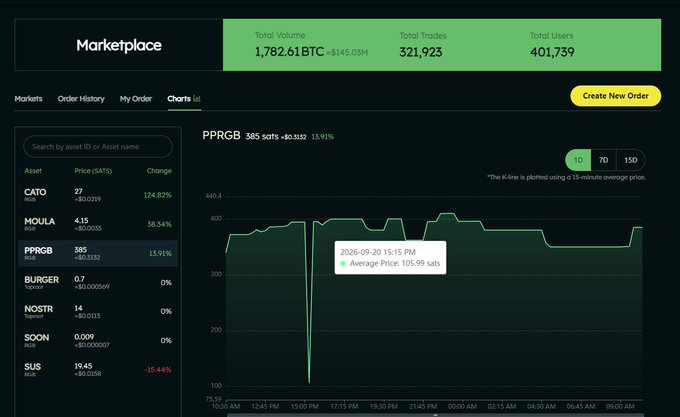Screen dimensions: 680x417
Task: Select PPRGB asset row
Action: coord(98,253)
